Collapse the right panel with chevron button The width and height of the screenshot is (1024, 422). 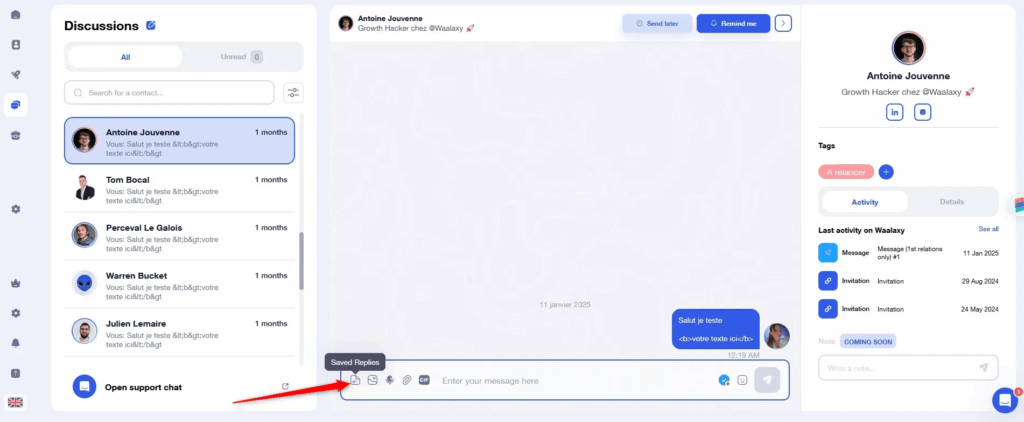(x=783, y=23)
